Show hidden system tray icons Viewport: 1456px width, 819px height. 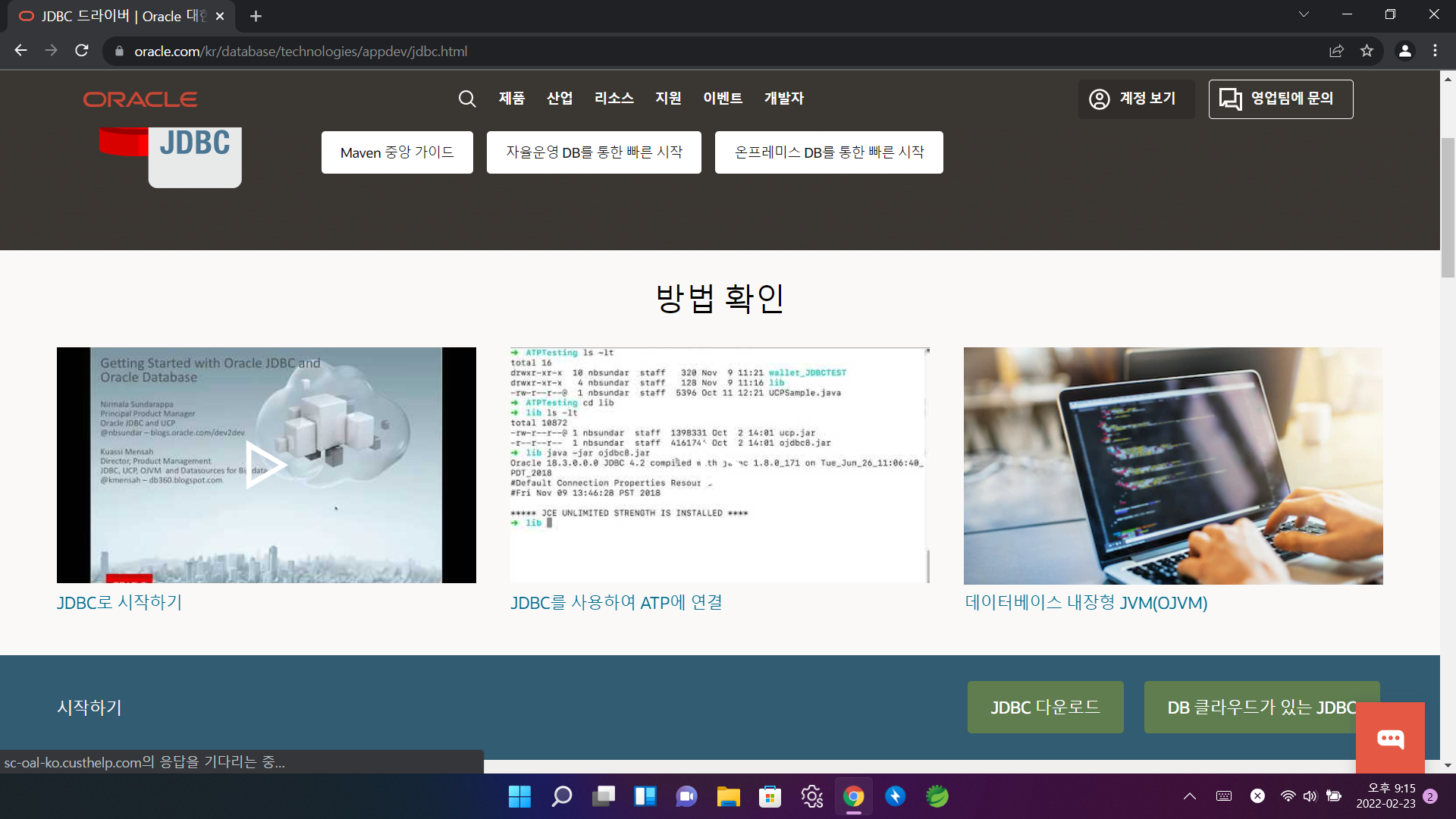tap(1189, 796)
